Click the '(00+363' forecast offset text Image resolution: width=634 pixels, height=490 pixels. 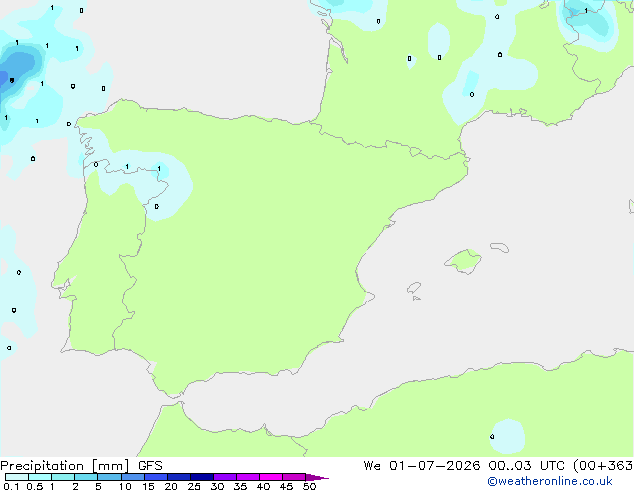pos(603,466)
